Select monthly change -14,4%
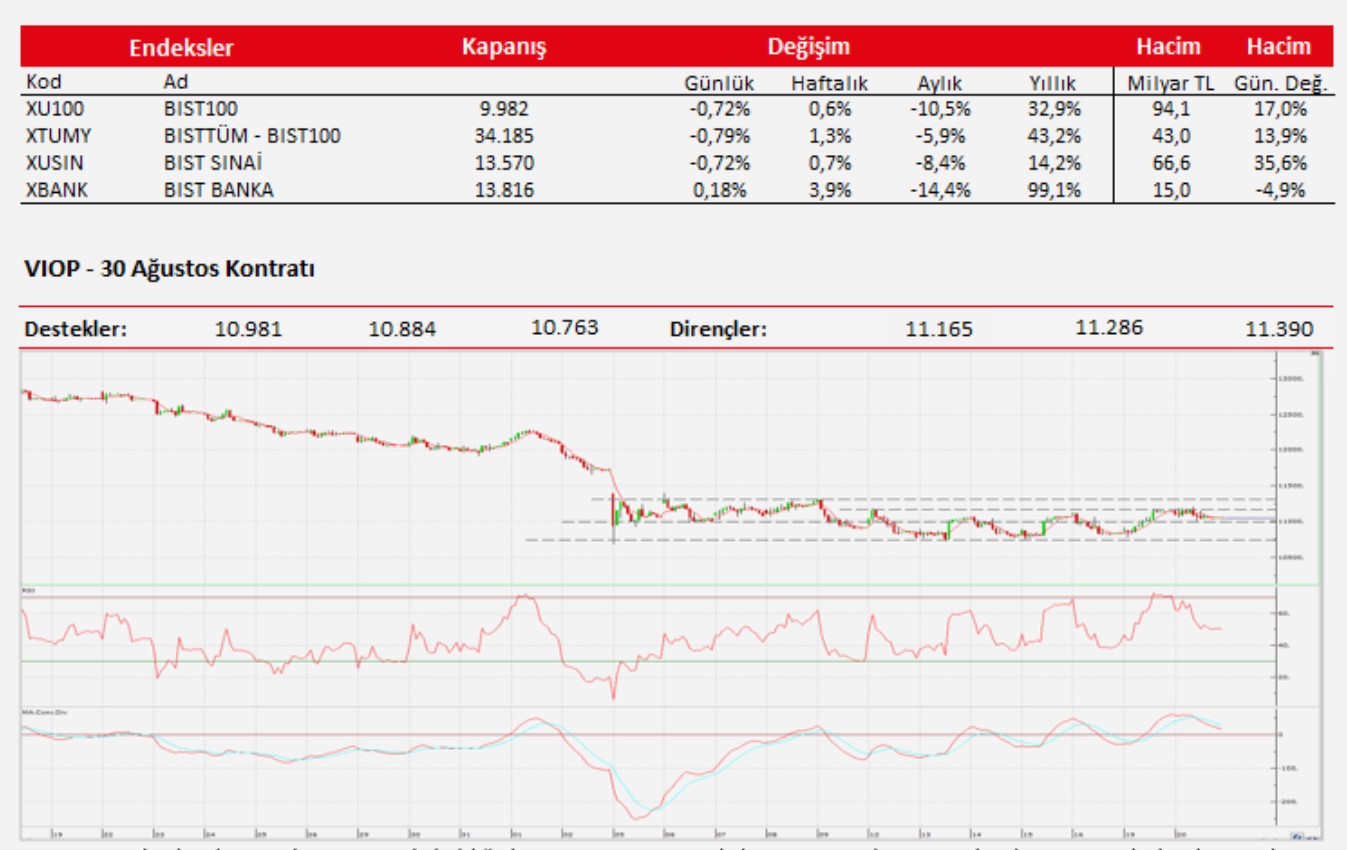 pos(940,190)
